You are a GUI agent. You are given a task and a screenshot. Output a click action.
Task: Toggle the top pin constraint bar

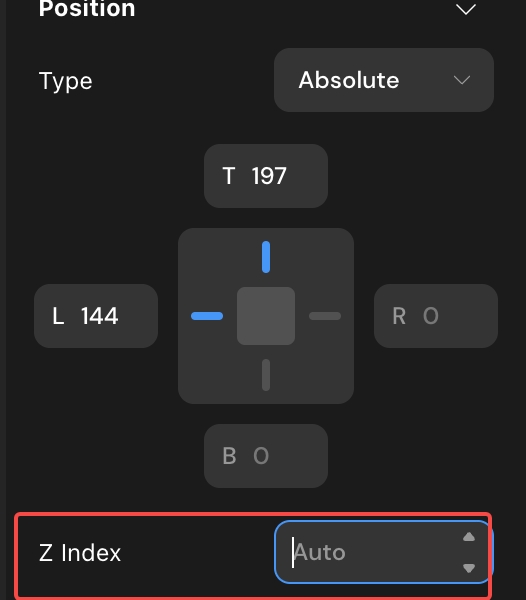pos(266,257)
